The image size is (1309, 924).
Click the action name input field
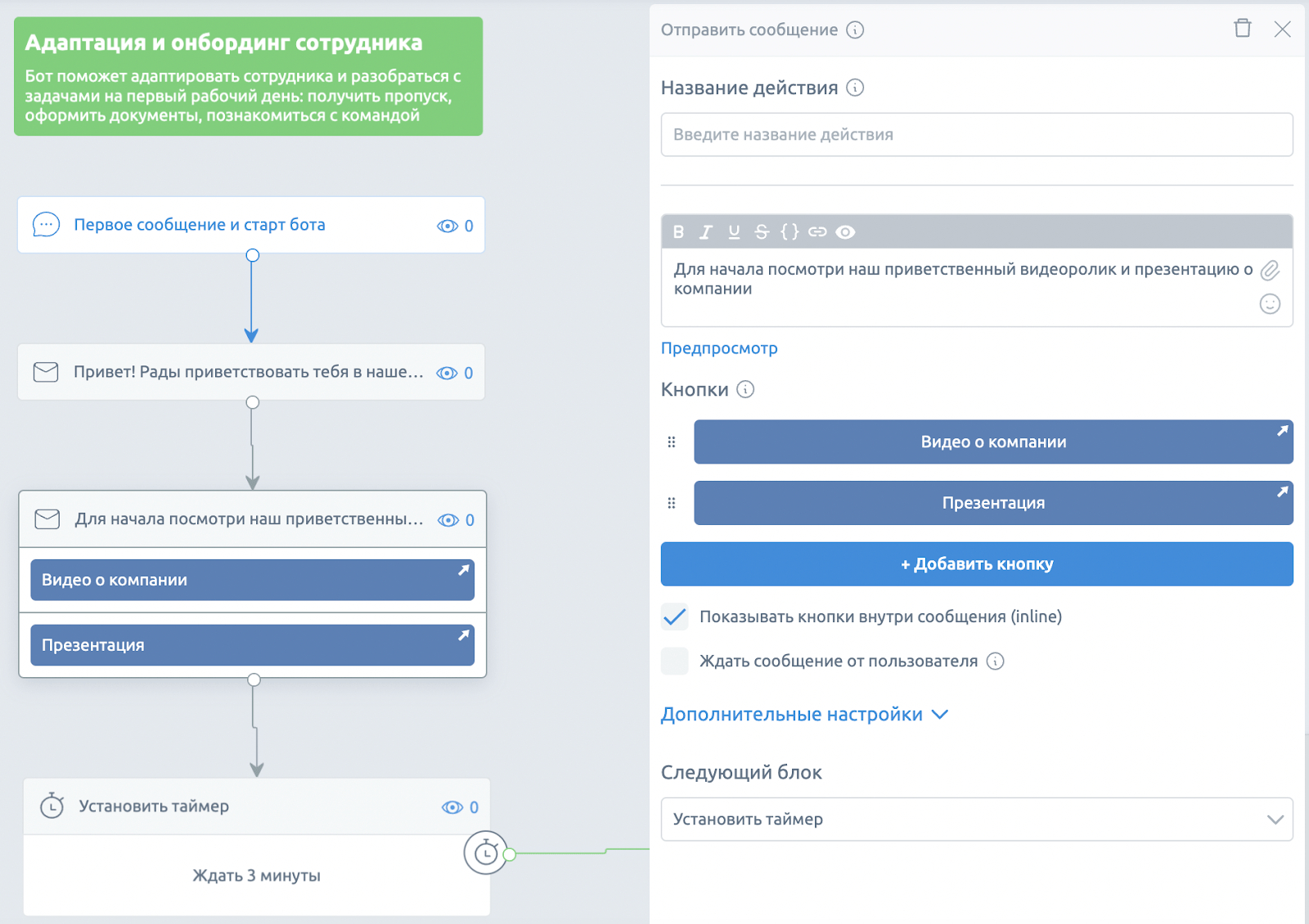tap(976, 135)
